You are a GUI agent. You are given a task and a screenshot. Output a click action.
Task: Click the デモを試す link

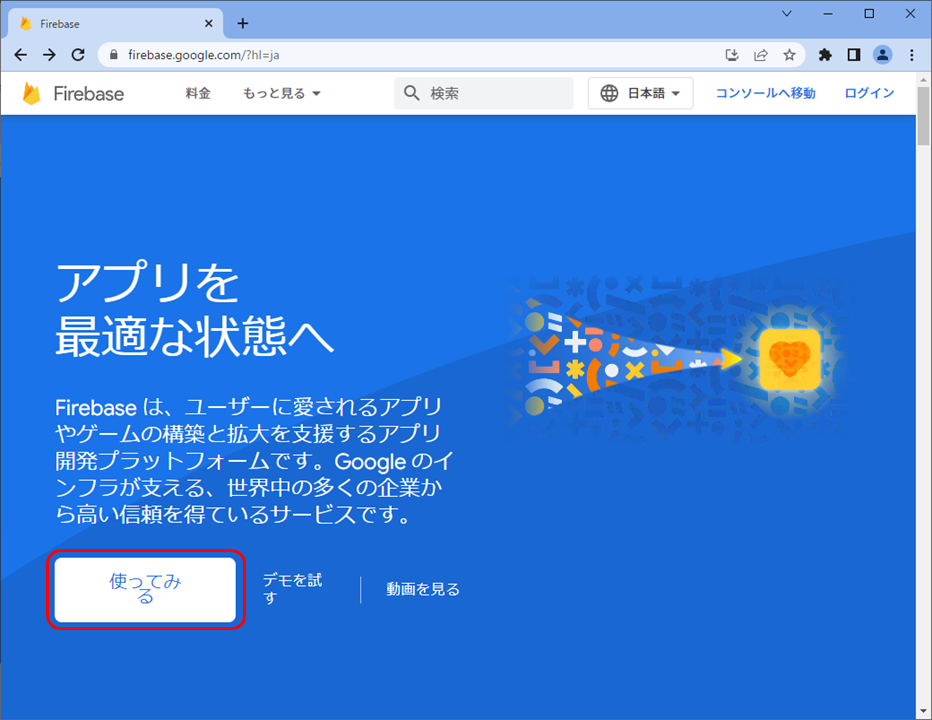click(292, 589)
